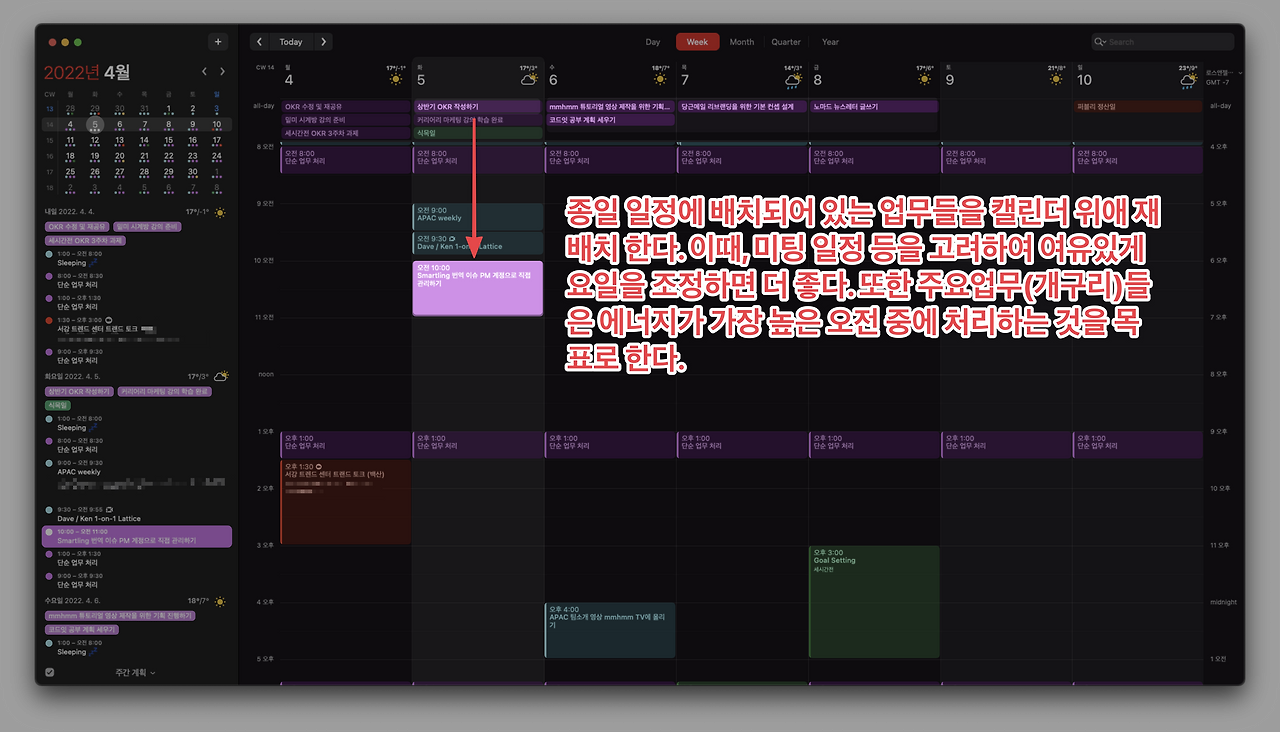The image size is (1280, 732).
Task: Click the 2022년 4월 month title
Action: tap(87, 72)
